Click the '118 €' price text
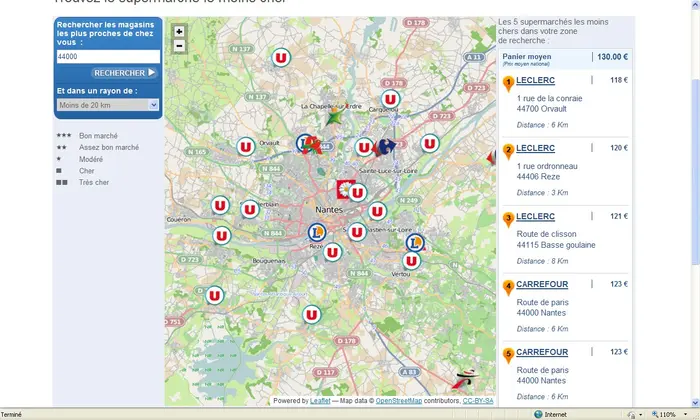The image size is (700, 420). click(x=619, y=80)
